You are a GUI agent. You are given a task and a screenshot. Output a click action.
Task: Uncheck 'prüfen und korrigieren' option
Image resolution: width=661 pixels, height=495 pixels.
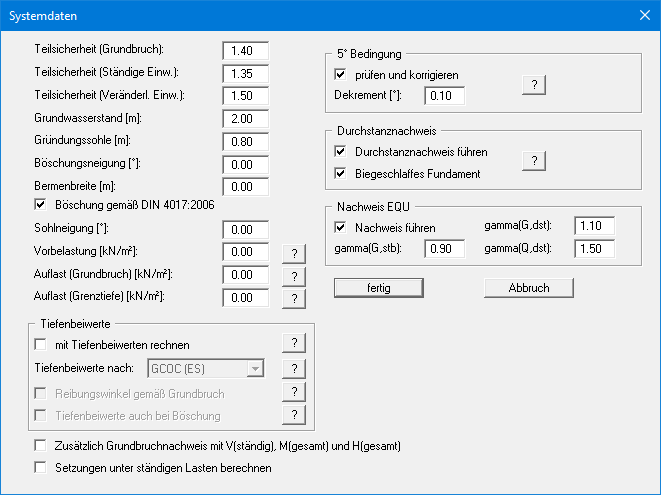coord(341,75)
